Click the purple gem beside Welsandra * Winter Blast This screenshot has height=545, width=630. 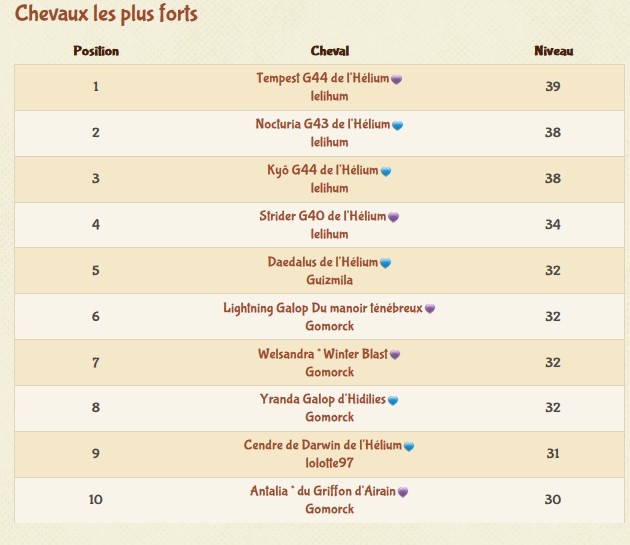click(395, 355)
